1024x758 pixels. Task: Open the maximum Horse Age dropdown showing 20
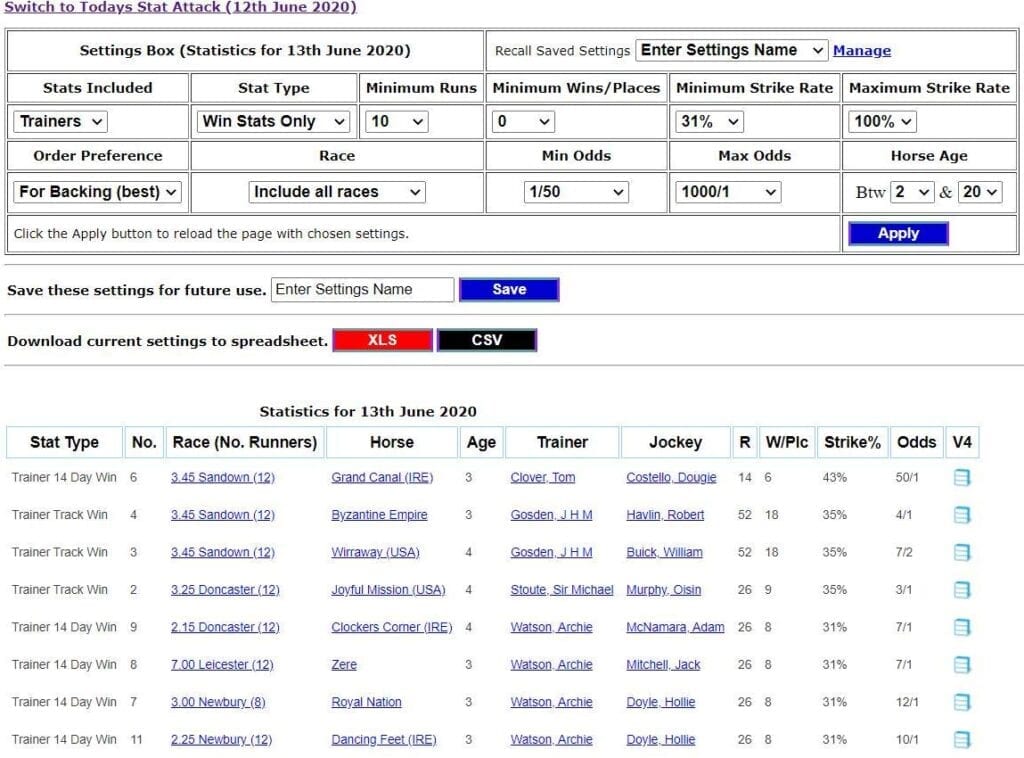[x=980, y=192]
